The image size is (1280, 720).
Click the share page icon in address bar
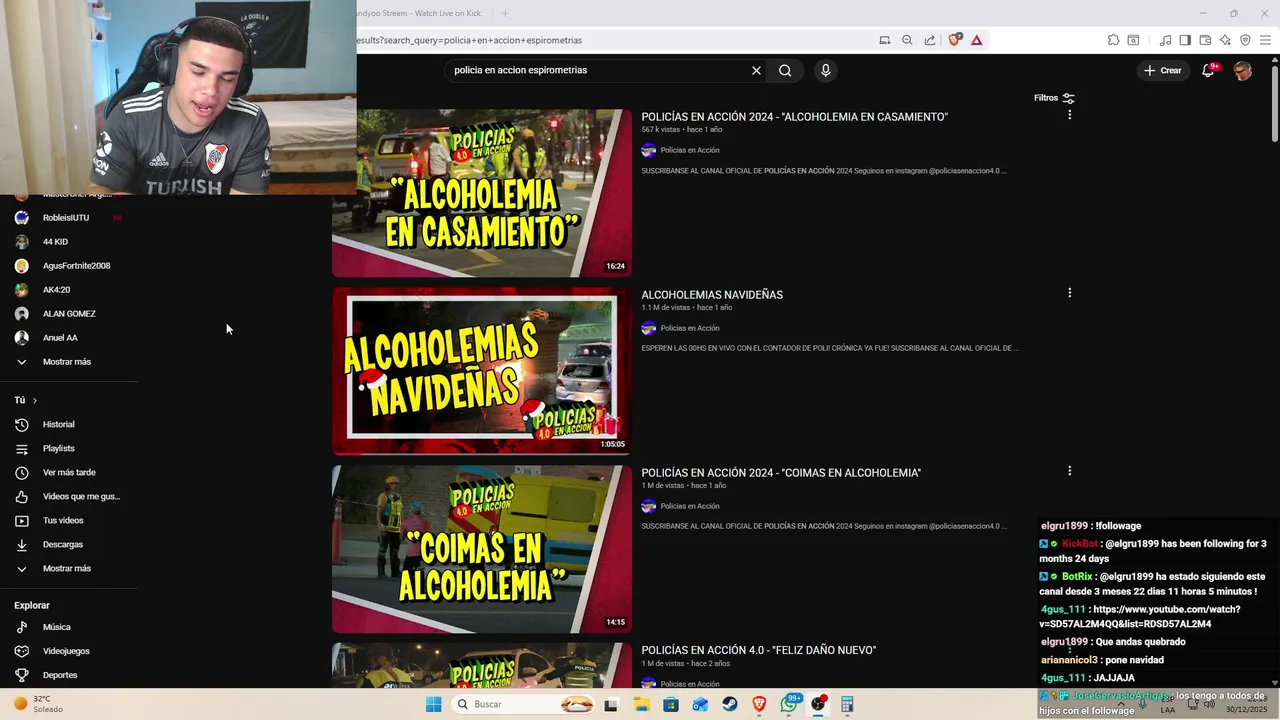pos(930,40)
